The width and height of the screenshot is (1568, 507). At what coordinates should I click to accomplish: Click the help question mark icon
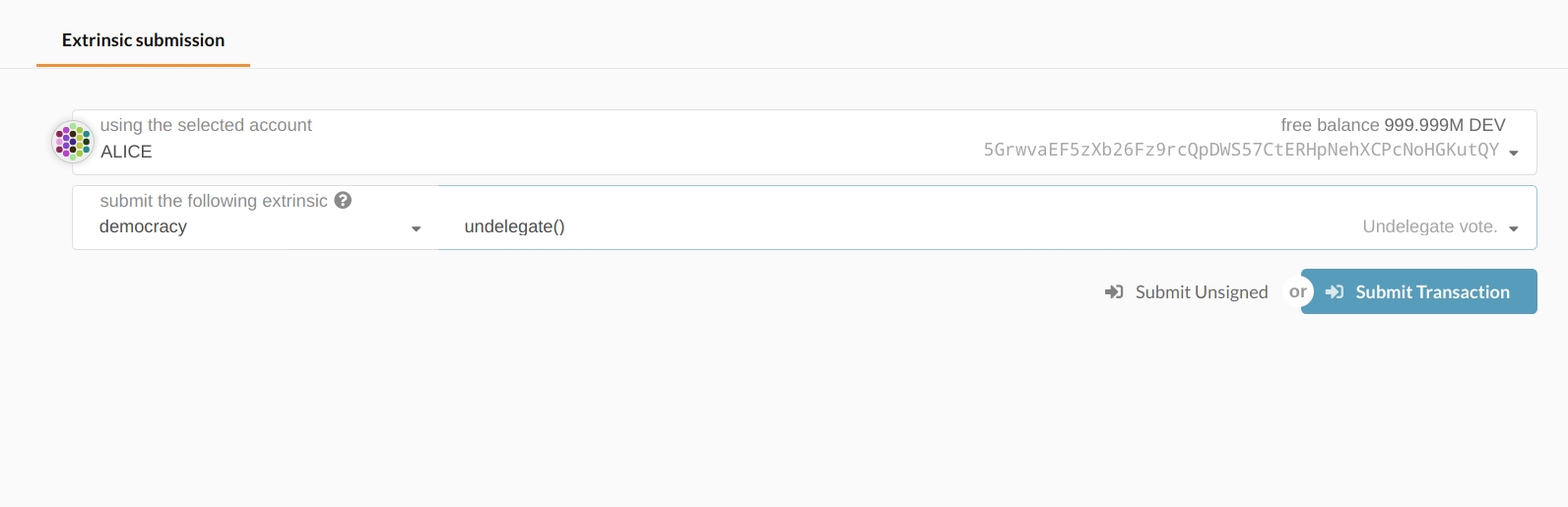point(343,200)
